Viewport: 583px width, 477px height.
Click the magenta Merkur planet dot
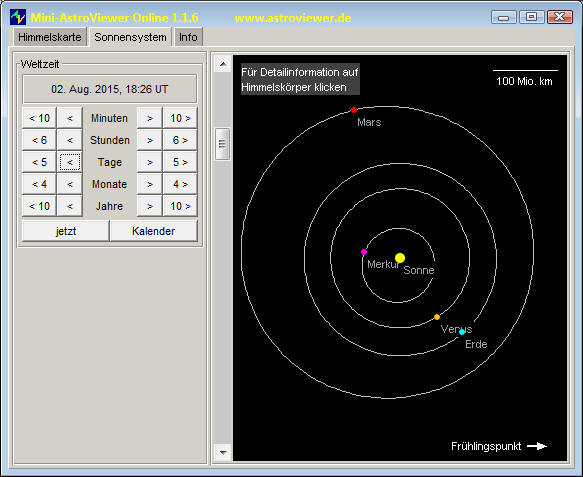[x=364, y=252]
